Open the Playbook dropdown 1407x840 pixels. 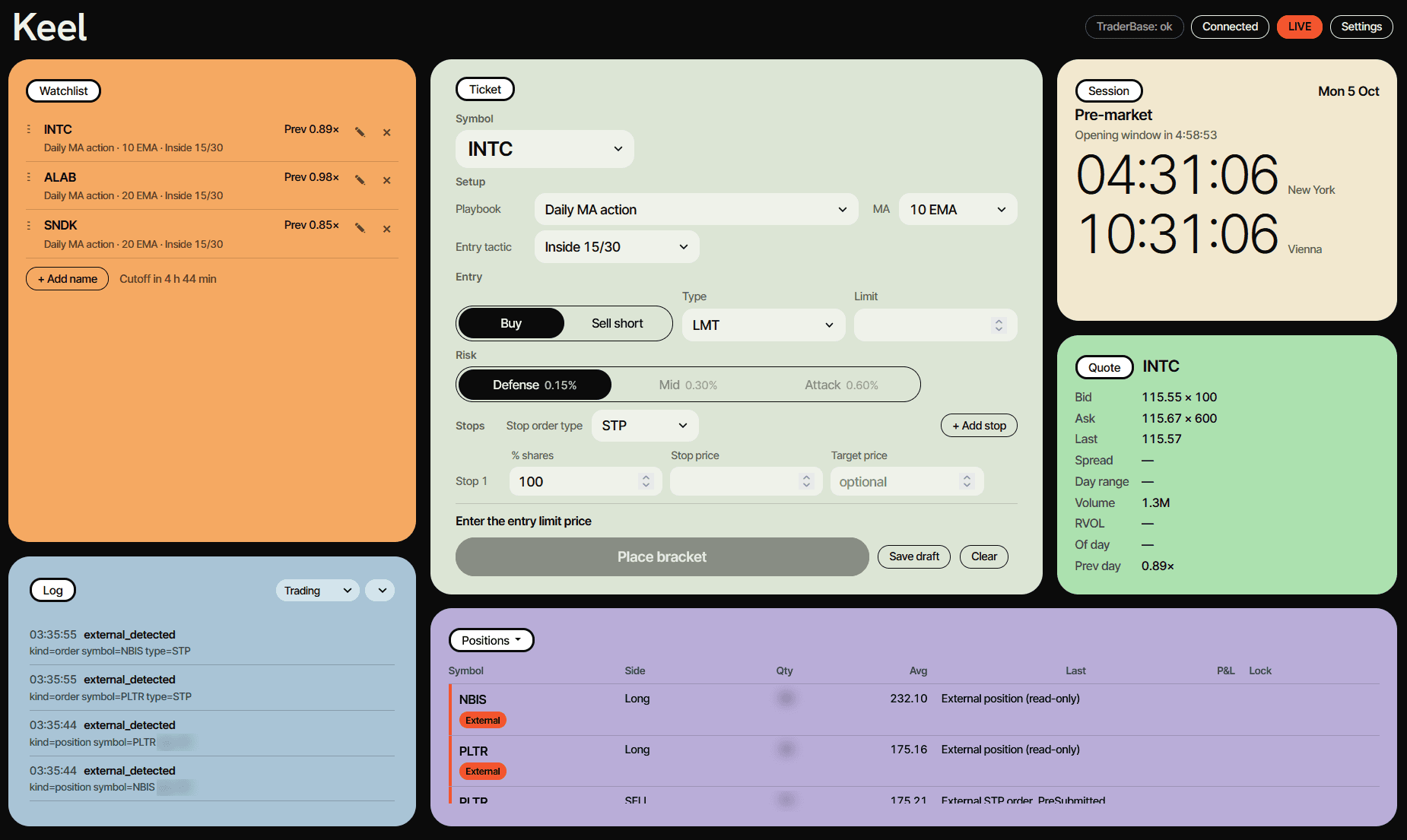pyautogui.click(x=696, y=209)
